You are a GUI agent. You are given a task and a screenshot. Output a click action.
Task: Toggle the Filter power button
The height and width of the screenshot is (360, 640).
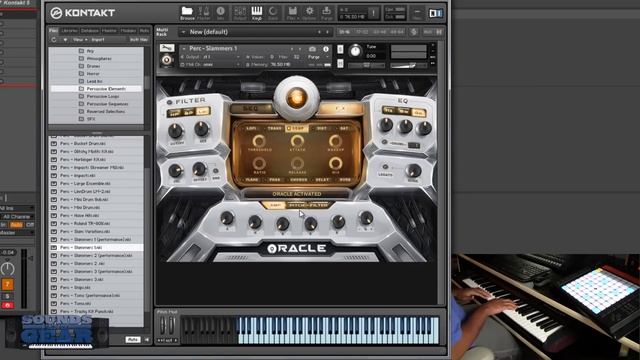pyautogui.click(x=170, y=102)
